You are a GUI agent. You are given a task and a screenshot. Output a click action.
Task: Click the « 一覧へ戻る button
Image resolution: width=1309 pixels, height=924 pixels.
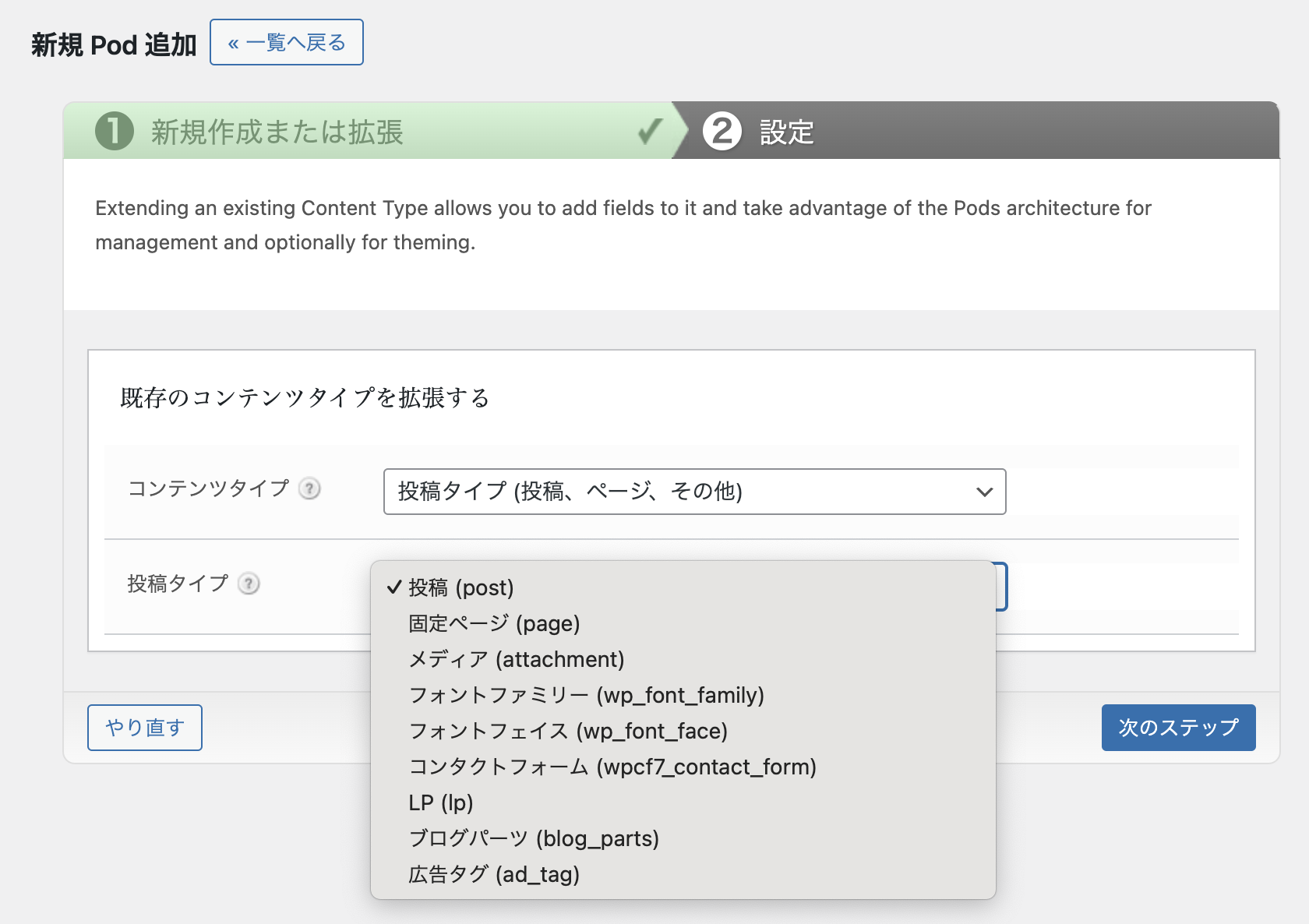[x=286, y=43]
